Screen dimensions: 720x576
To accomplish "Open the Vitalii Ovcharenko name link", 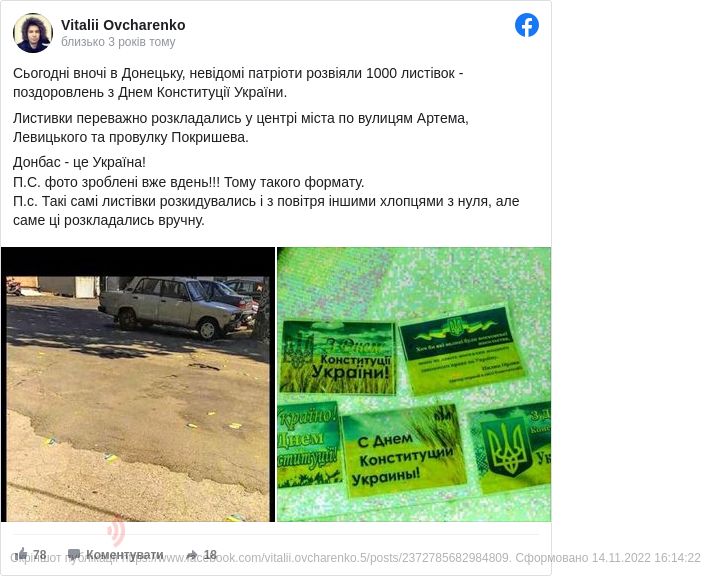I will (123, 25).
